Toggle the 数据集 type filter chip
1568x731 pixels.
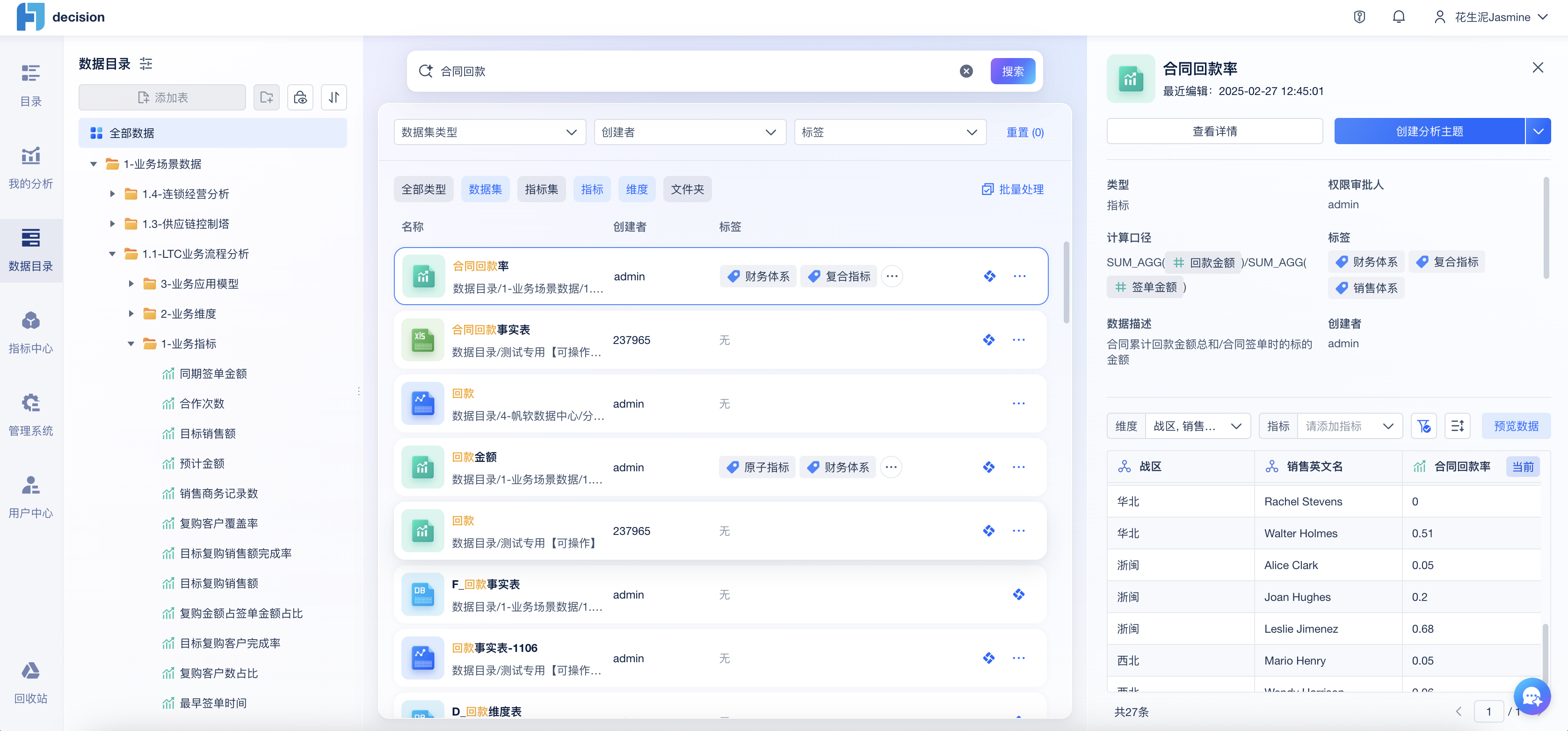[x=485, y=190]
